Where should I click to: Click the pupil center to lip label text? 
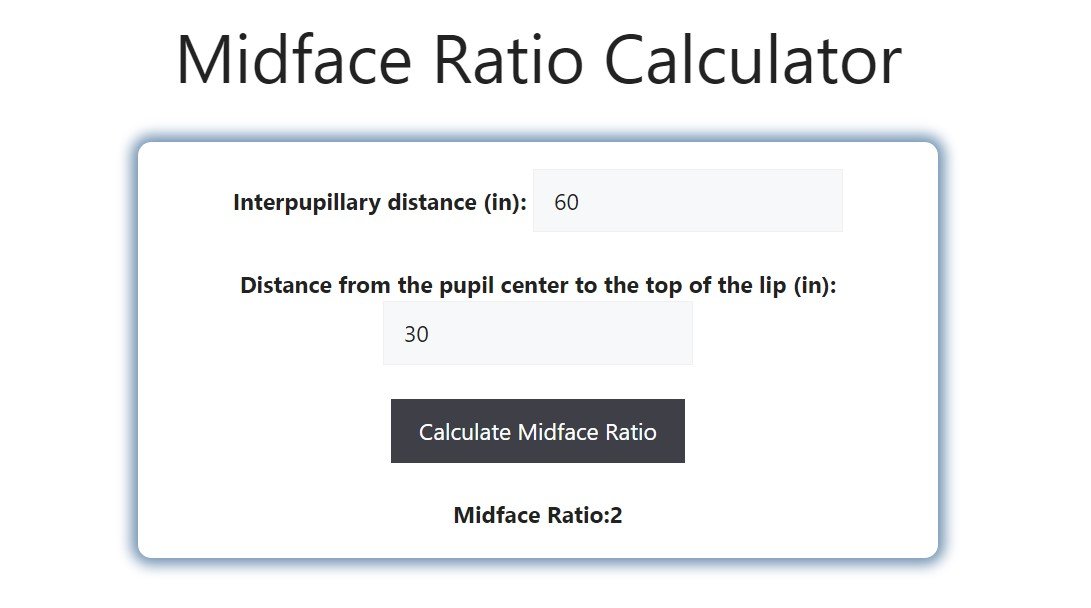[x=540, y=285]
